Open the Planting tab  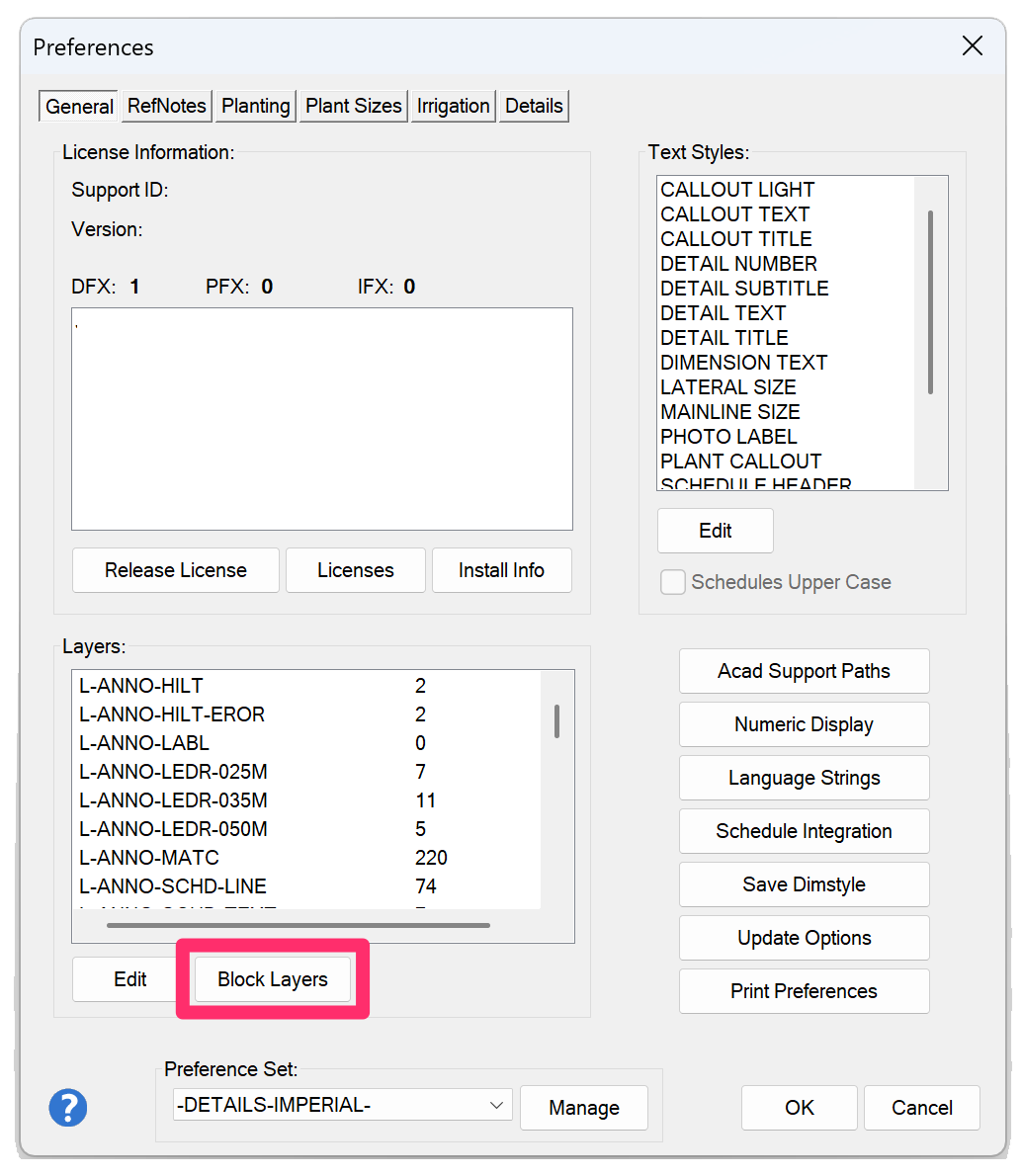point(256,106)
